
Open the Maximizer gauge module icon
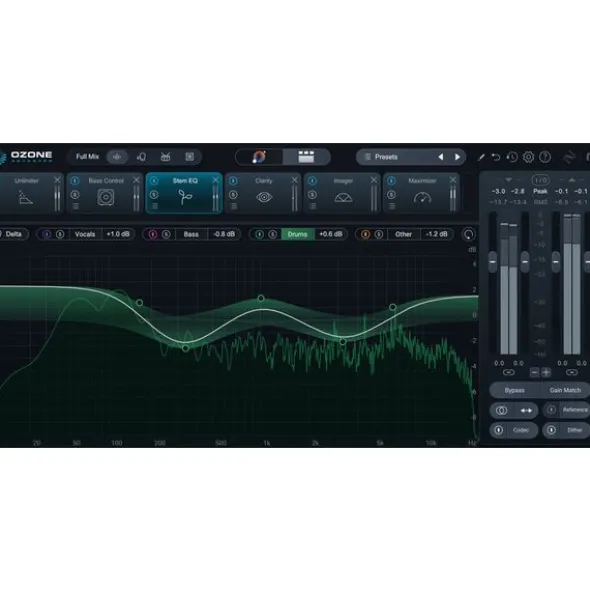point(422,197)
